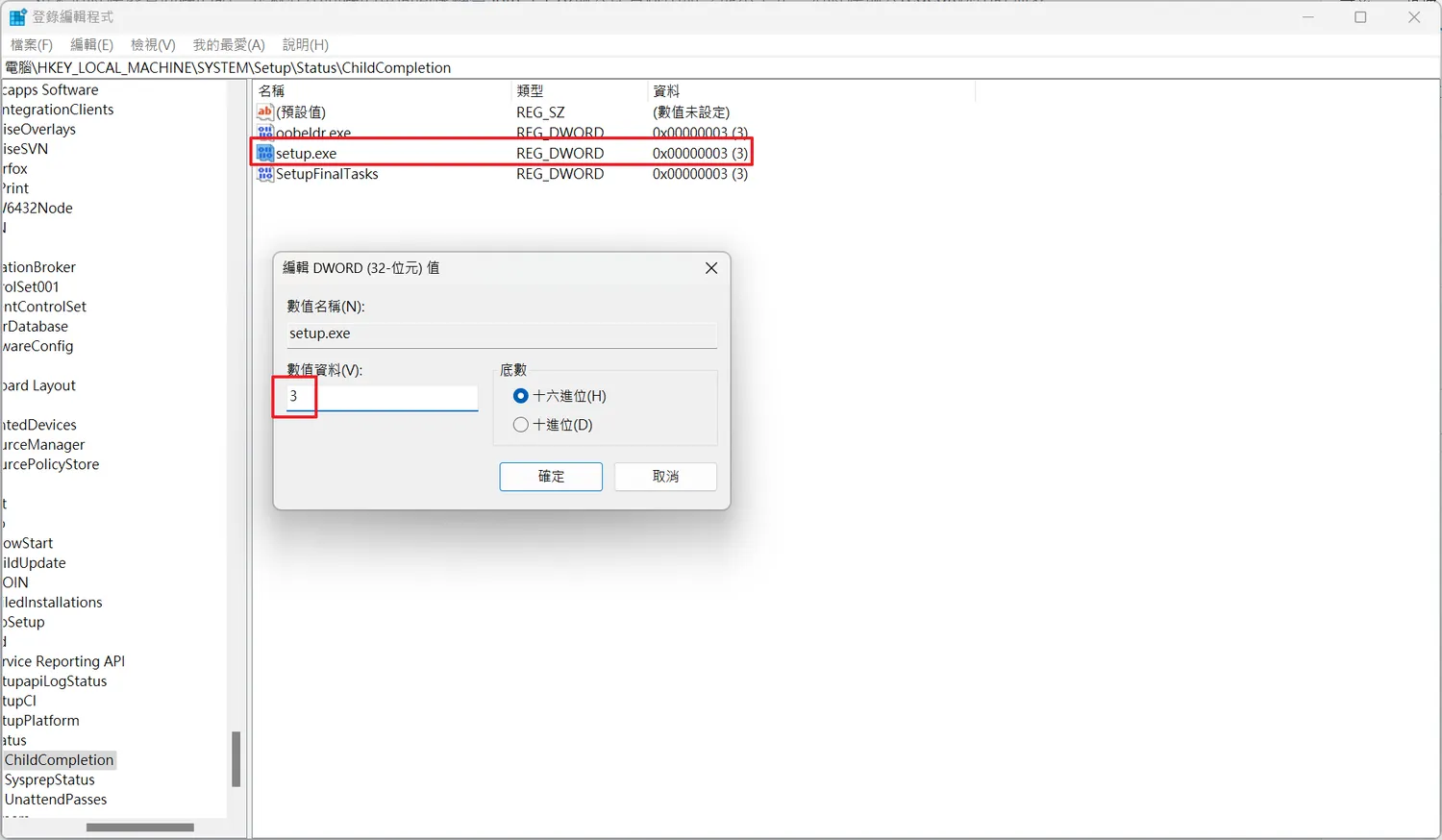The height and width of the screenshot is (840, 1442).
Task: Open the 編輯(E) menu
Action: (x=91, y=45)
